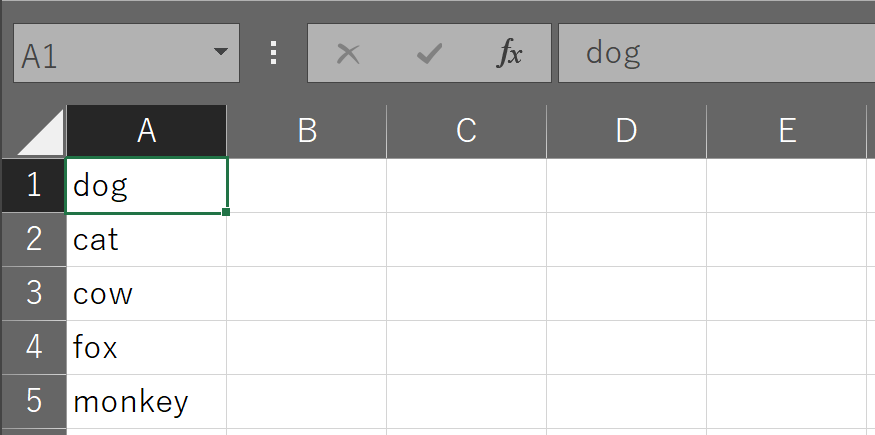Click the Enter checkmark icon in formula bar

[429, 54]
